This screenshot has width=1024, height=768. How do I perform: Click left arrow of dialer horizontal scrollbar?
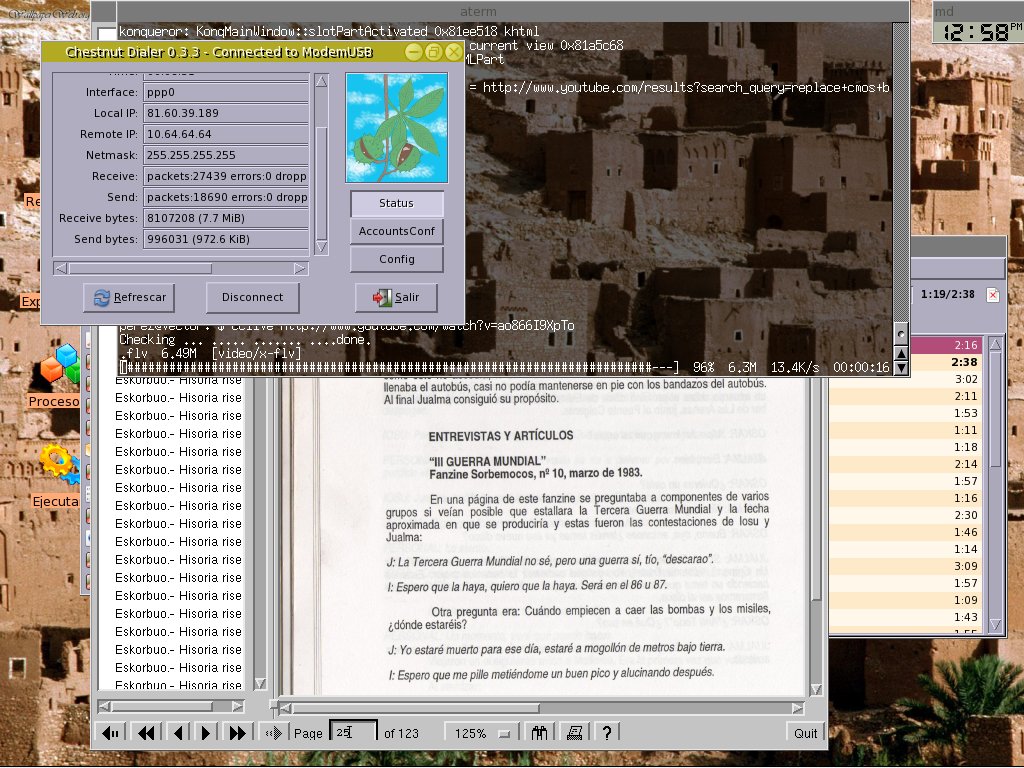(x=61, y=268)
